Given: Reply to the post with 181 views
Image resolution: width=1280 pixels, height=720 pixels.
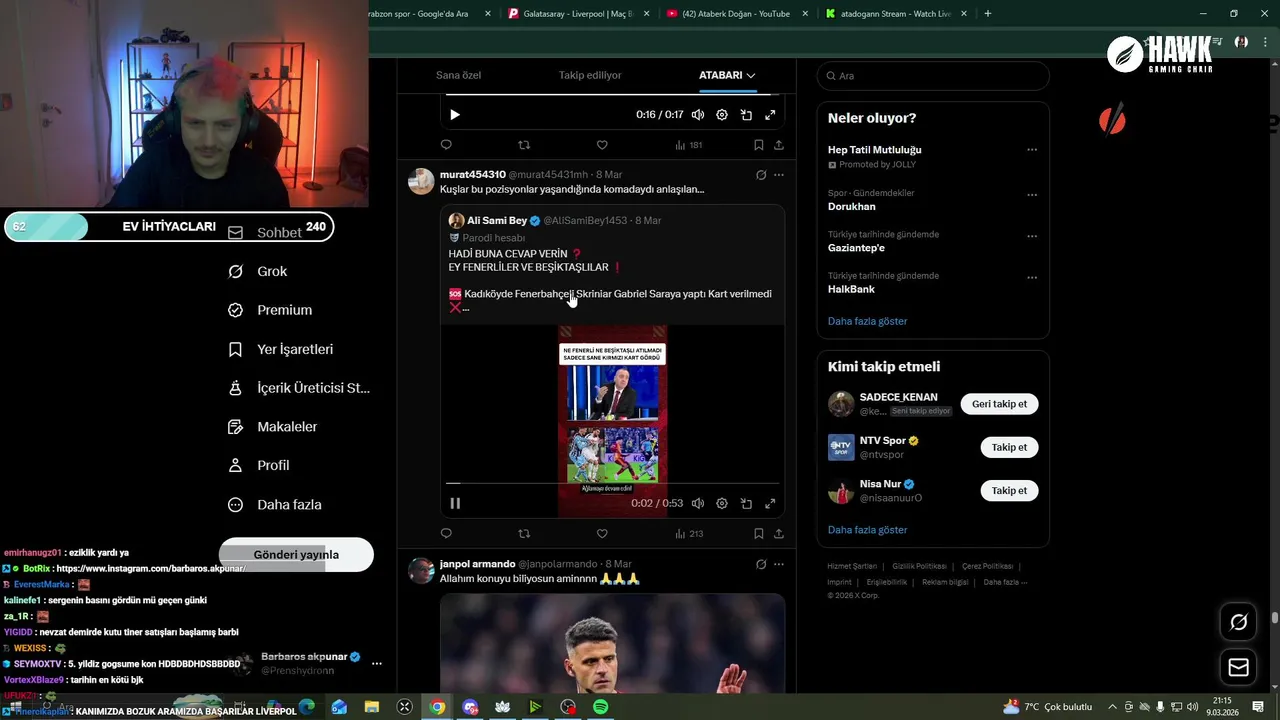Looking at the screenshot, I should (x=446, y=145).
